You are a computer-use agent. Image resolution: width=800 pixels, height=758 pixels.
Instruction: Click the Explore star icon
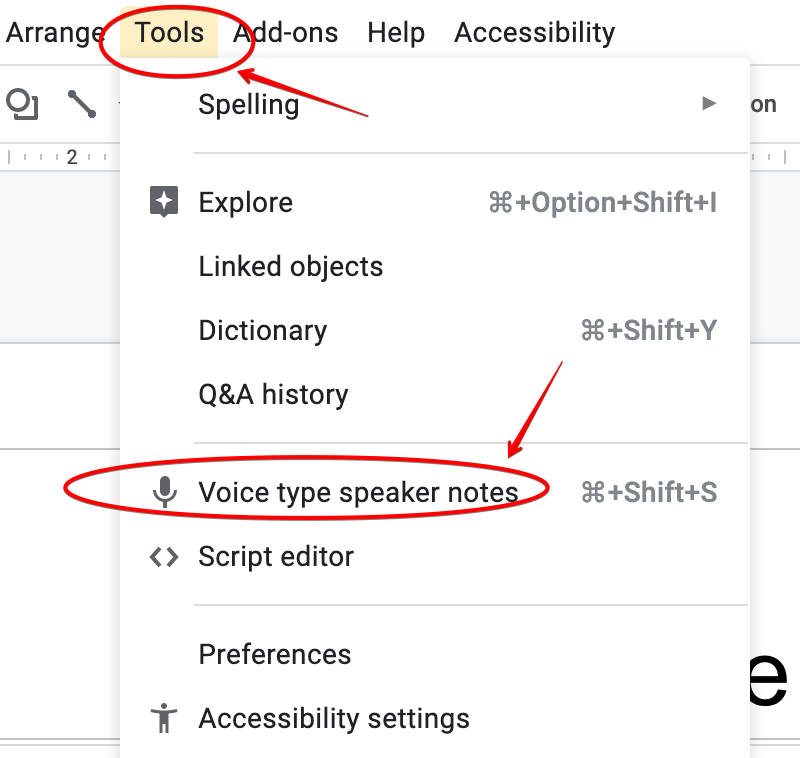coord(164,202)
